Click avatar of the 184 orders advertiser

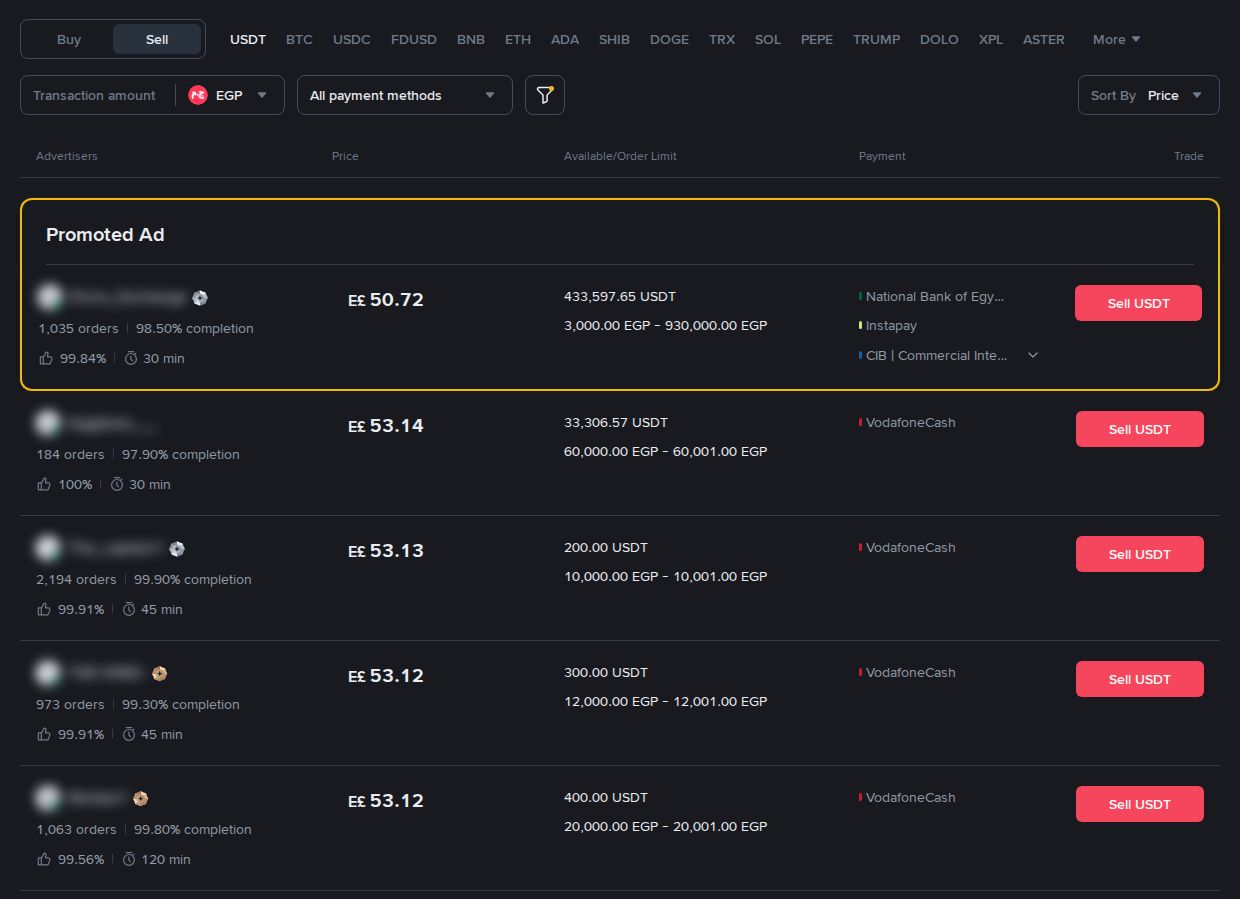(47, 423)
